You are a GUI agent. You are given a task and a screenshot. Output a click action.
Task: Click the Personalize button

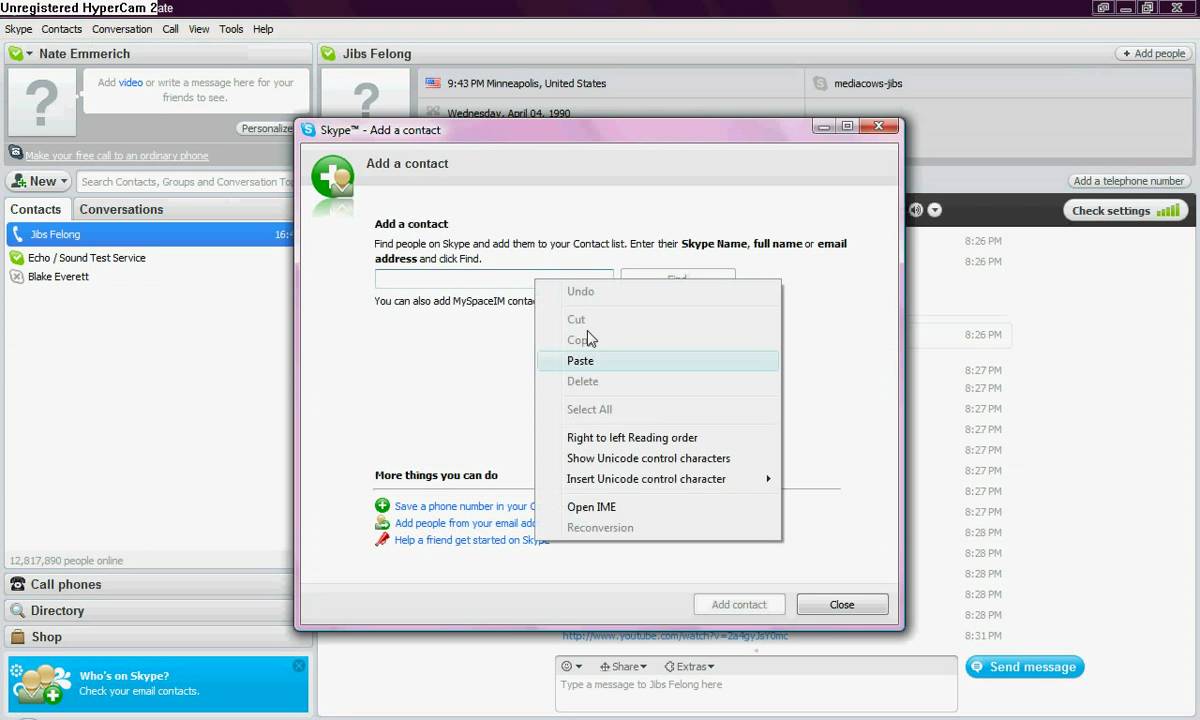click(265, 128)
